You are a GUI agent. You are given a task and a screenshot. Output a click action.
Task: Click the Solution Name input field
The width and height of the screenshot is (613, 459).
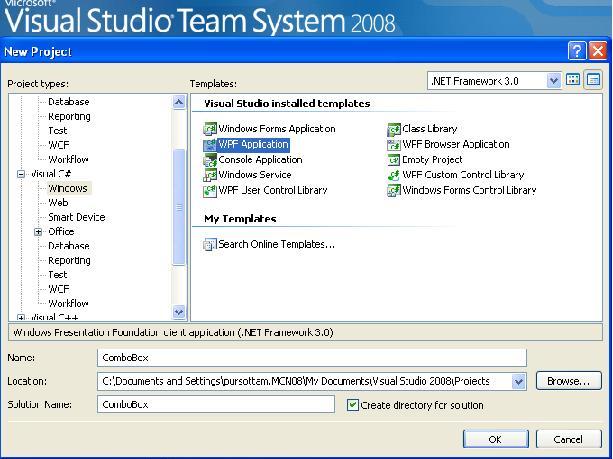(216, 404)
